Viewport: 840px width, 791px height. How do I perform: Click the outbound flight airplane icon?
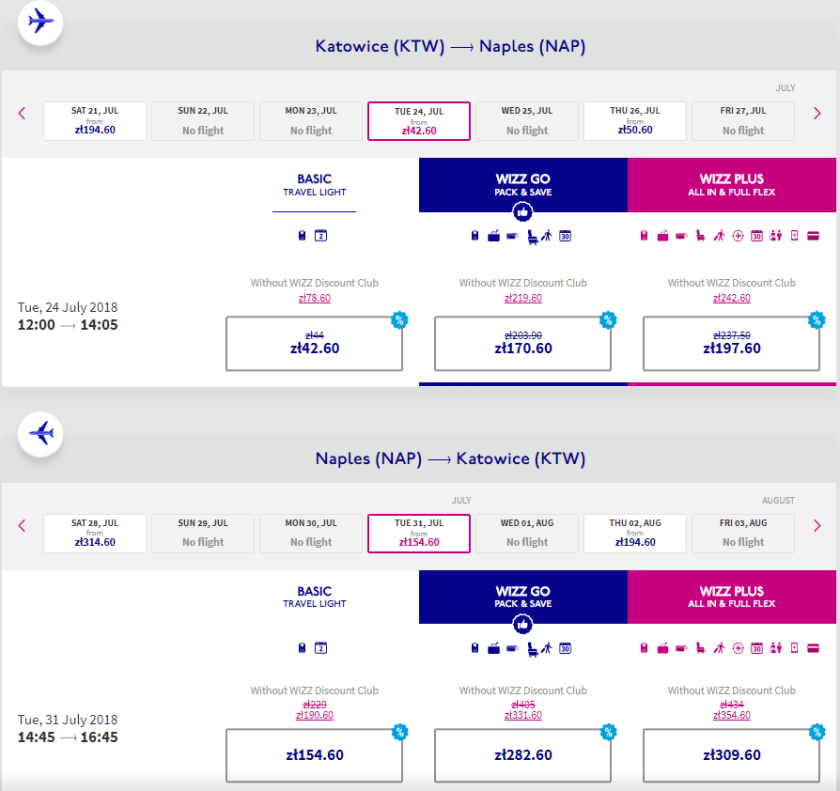click(x=40, y=21)
